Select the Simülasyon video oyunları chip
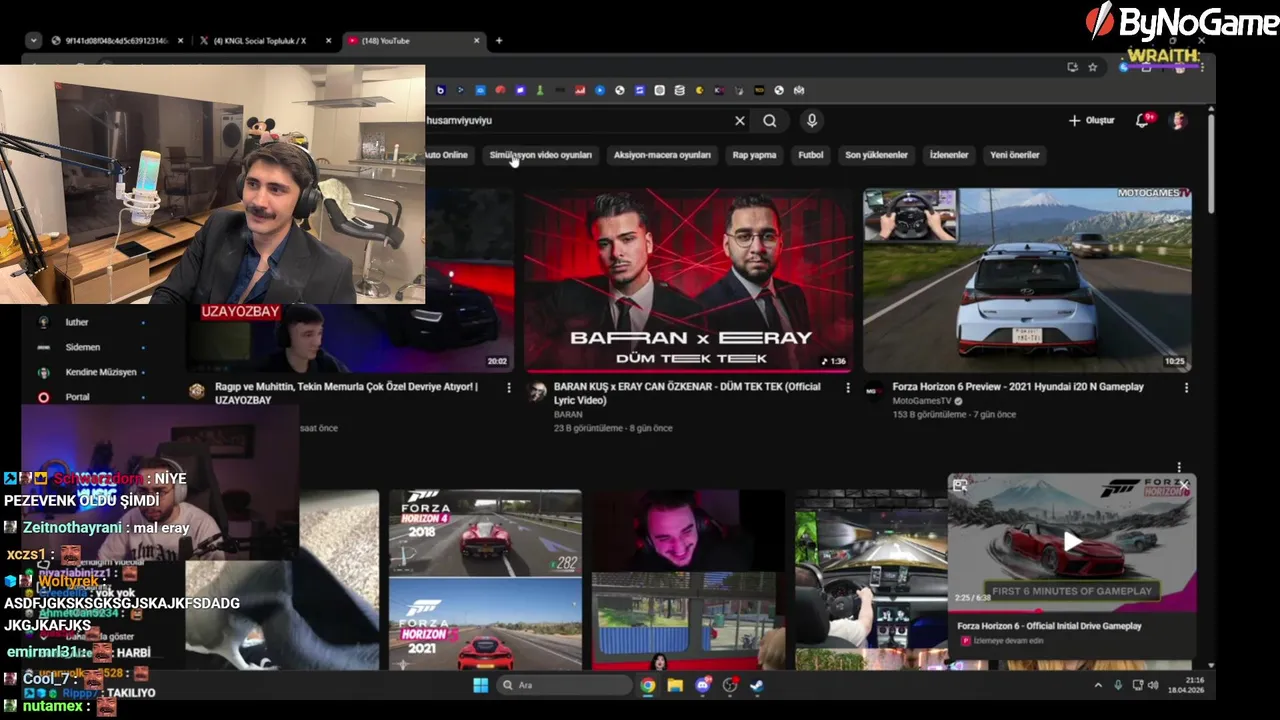1280x720 pixels. tap(541, 155)
